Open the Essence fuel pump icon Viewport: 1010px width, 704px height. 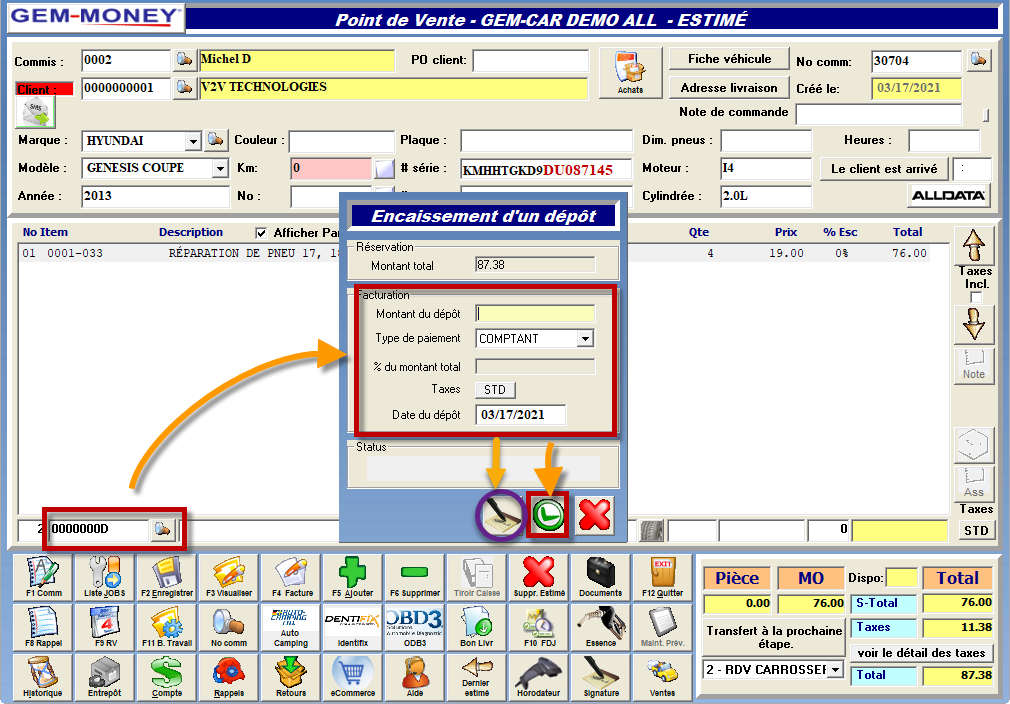600,627
